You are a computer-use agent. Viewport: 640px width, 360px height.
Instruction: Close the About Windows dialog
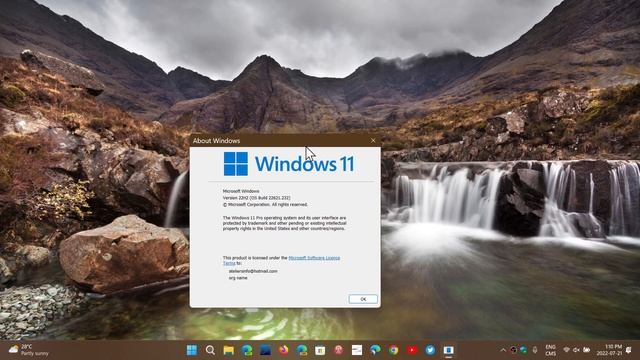[x=373, y=140]
